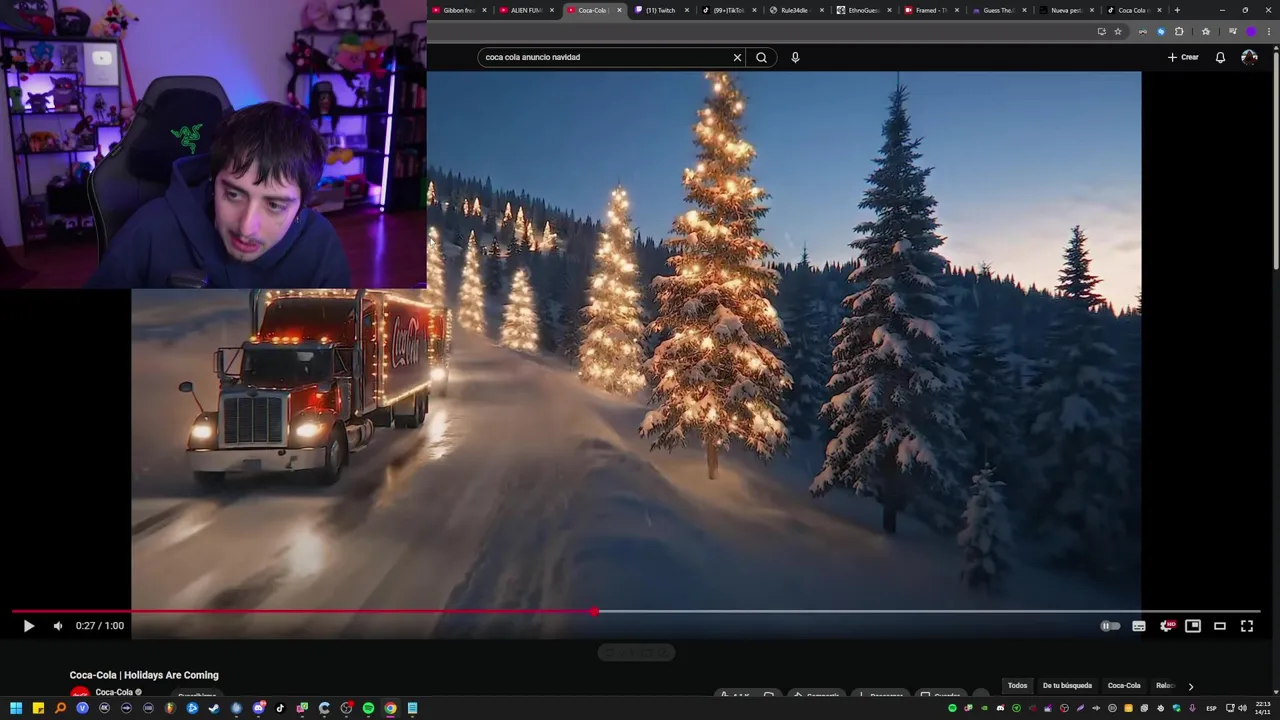Start voice search with microphone icon
The width and height of the screenshot is (1280, 720).
click(x=795, y=57)
